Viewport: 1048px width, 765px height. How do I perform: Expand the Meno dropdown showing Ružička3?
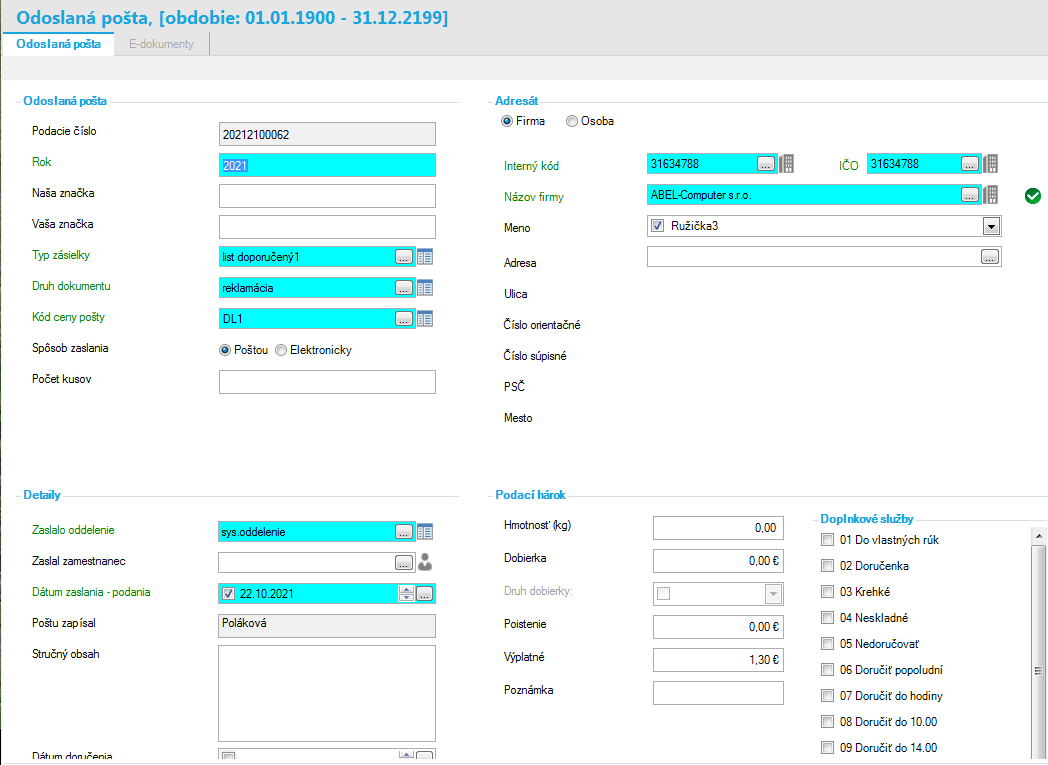[x=991, y=226]
